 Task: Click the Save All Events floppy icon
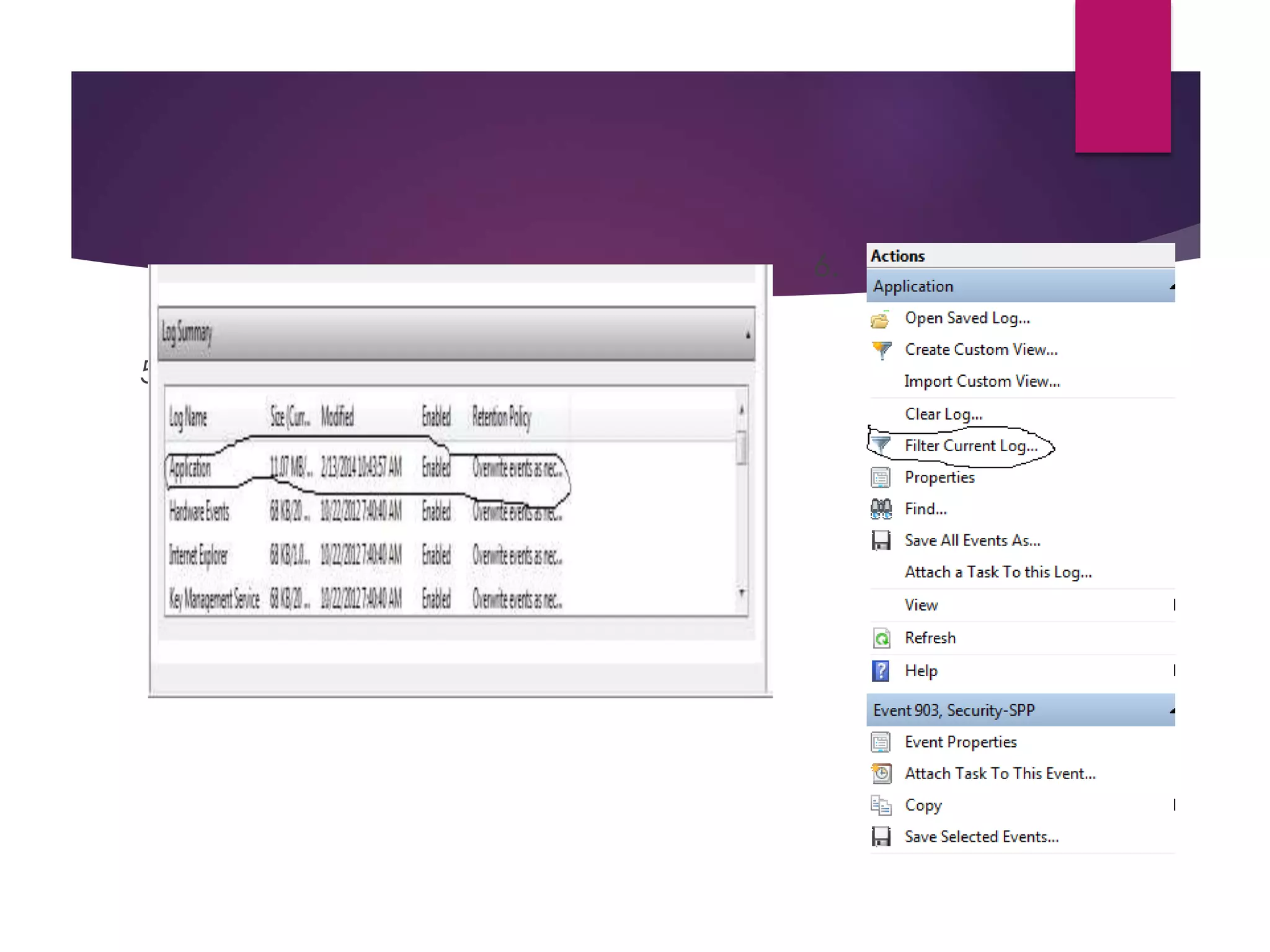pos(881,540)
